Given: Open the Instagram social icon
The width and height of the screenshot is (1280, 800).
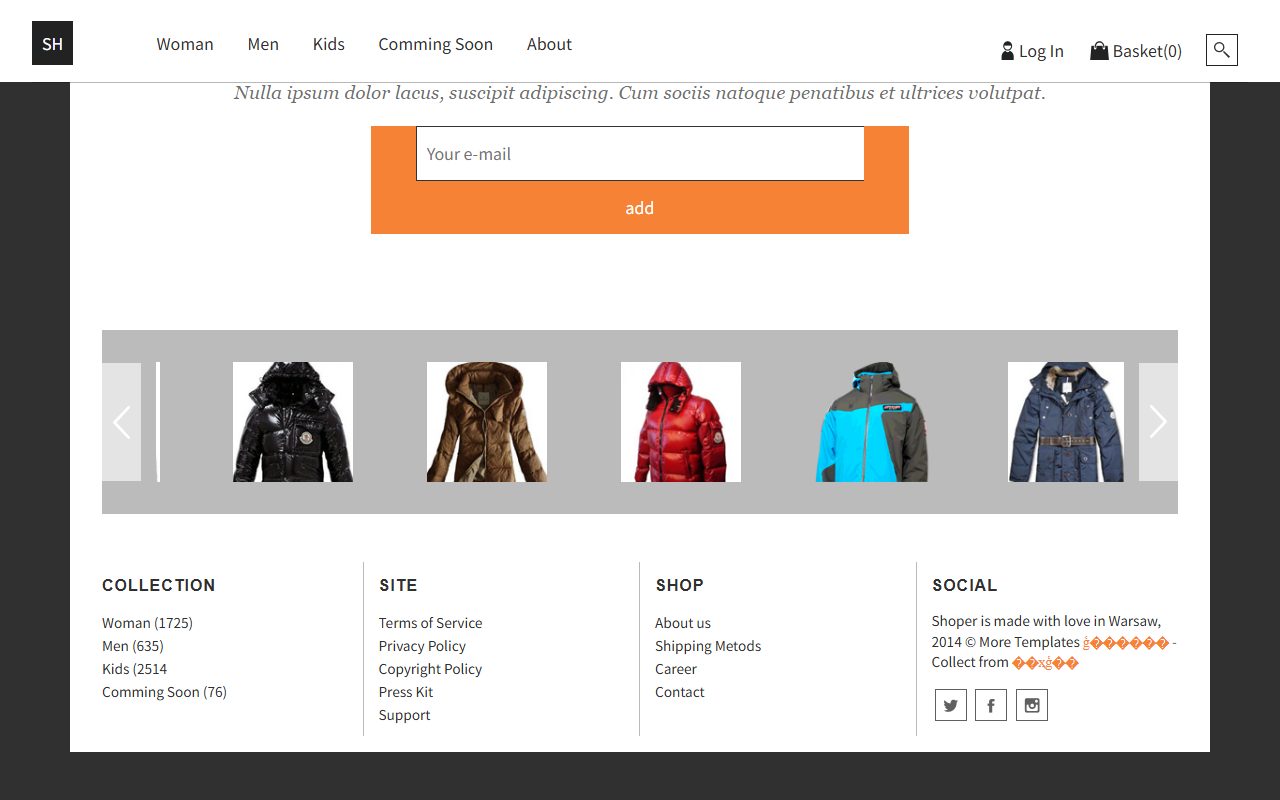Looking at the screenshot, I should pos(1032,705).
